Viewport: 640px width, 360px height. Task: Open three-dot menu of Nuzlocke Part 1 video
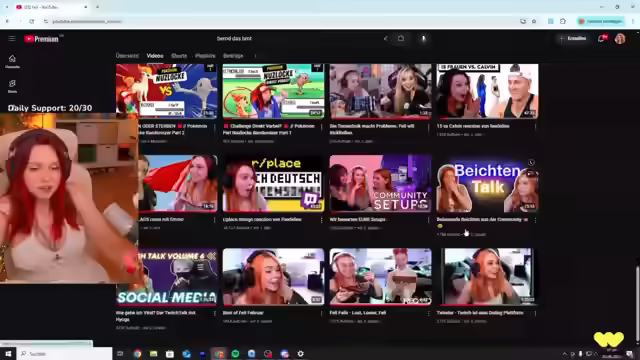point(322,127)
